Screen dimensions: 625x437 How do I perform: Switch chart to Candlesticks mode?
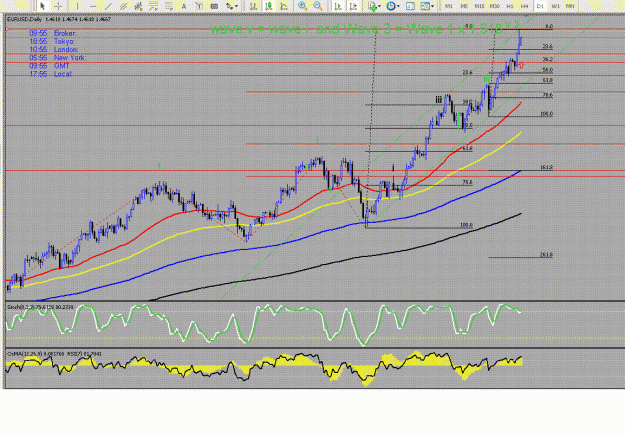pos(269,6)
